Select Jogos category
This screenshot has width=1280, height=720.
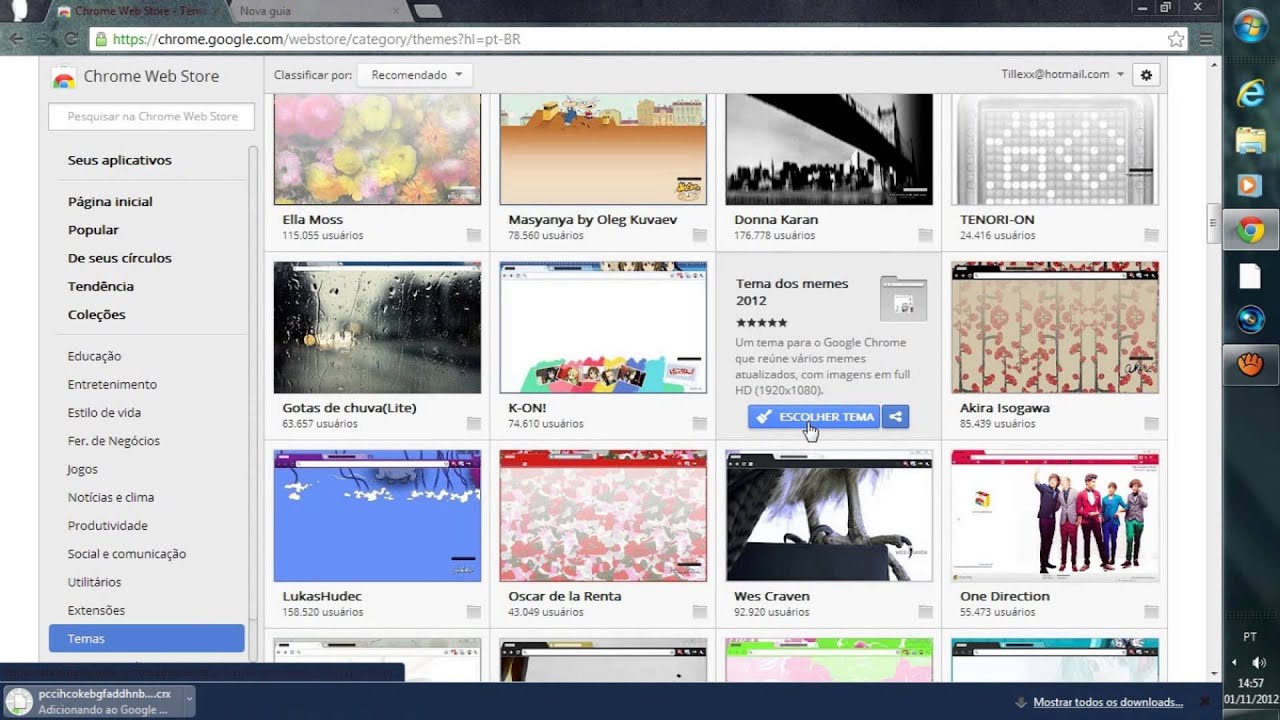(83, 469)
